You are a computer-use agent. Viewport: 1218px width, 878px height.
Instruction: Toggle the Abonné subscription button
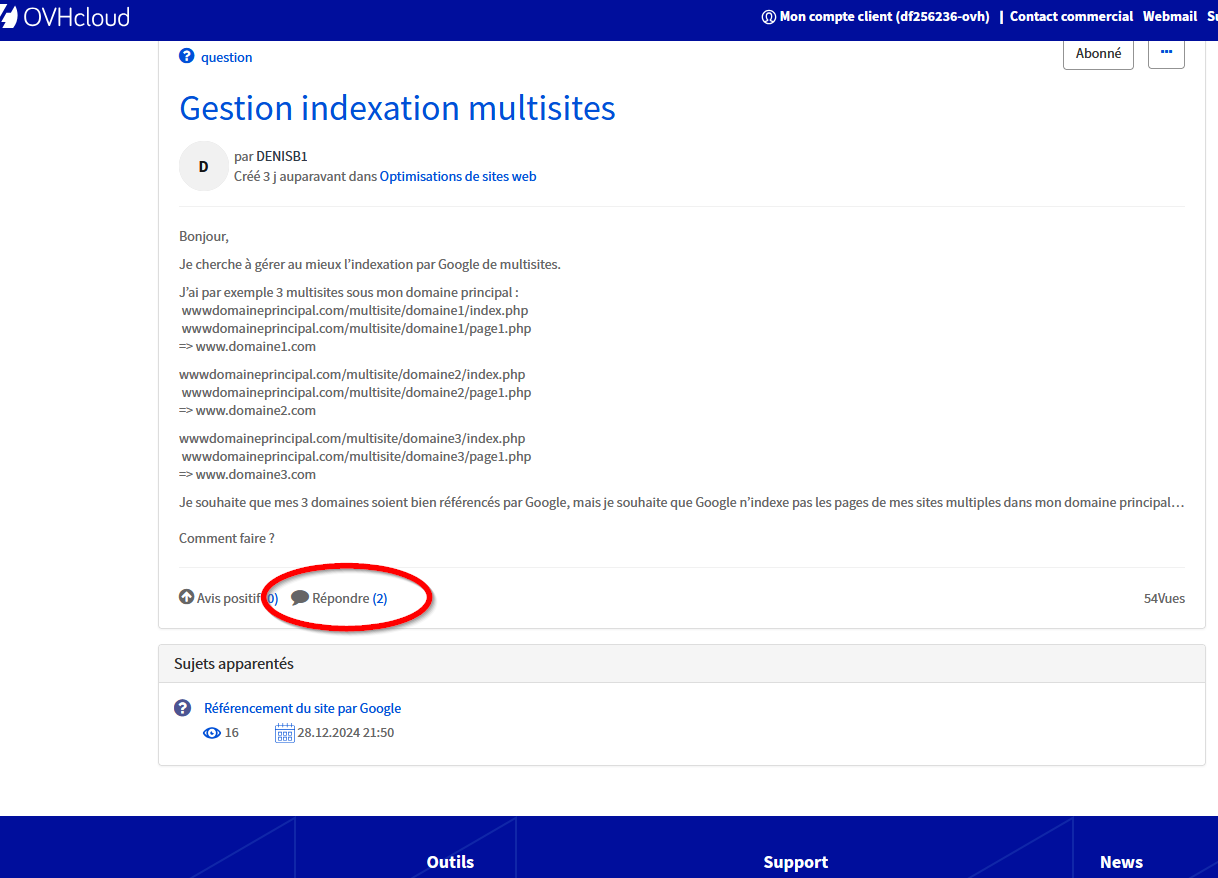1098,54
